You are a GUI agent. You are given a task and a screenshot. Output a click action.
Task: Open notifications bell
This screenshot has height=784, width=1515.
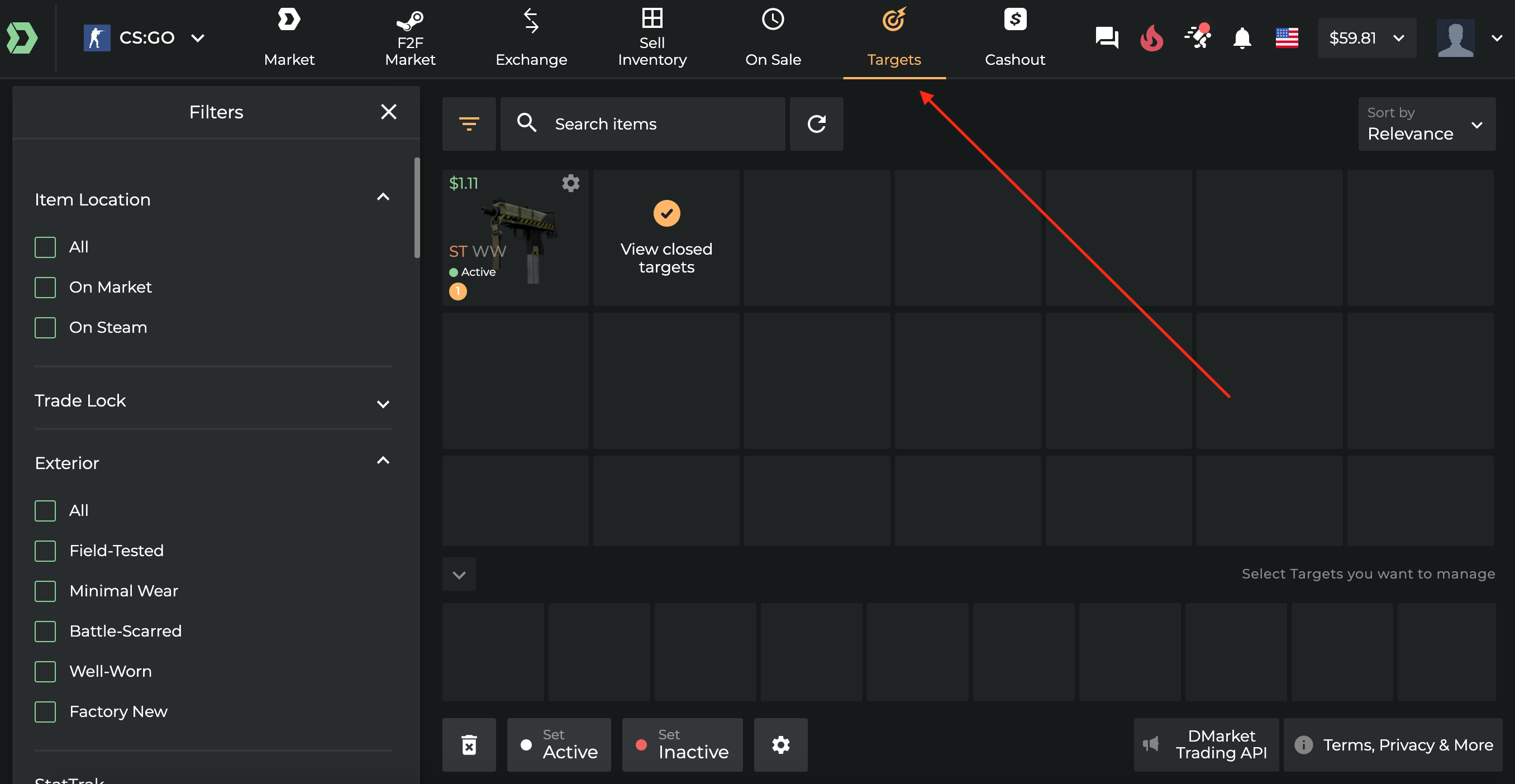tap(1242, 38)
